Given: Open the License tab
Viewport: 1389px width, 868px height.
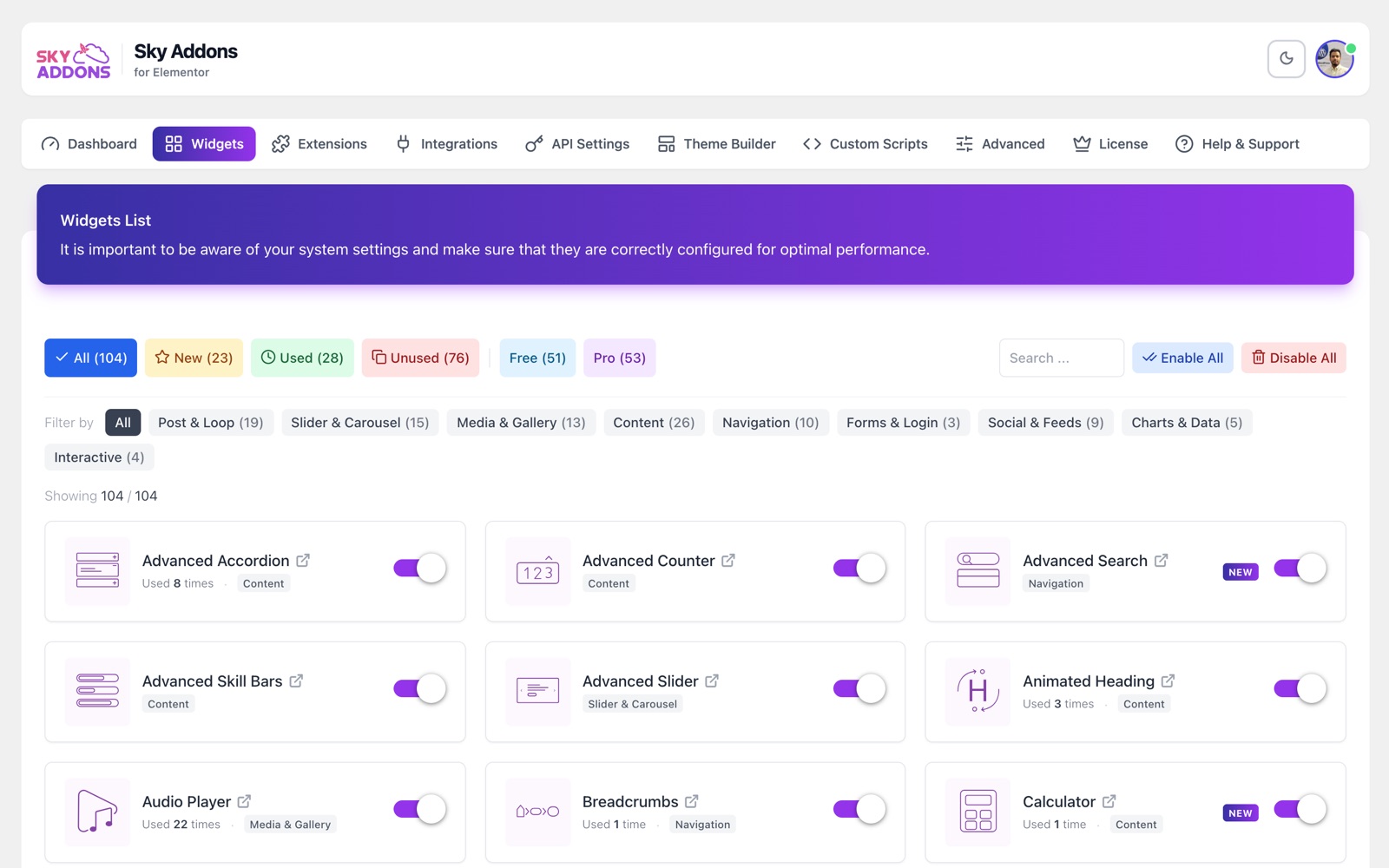Looking at the screenshot, I should 1110,144.
